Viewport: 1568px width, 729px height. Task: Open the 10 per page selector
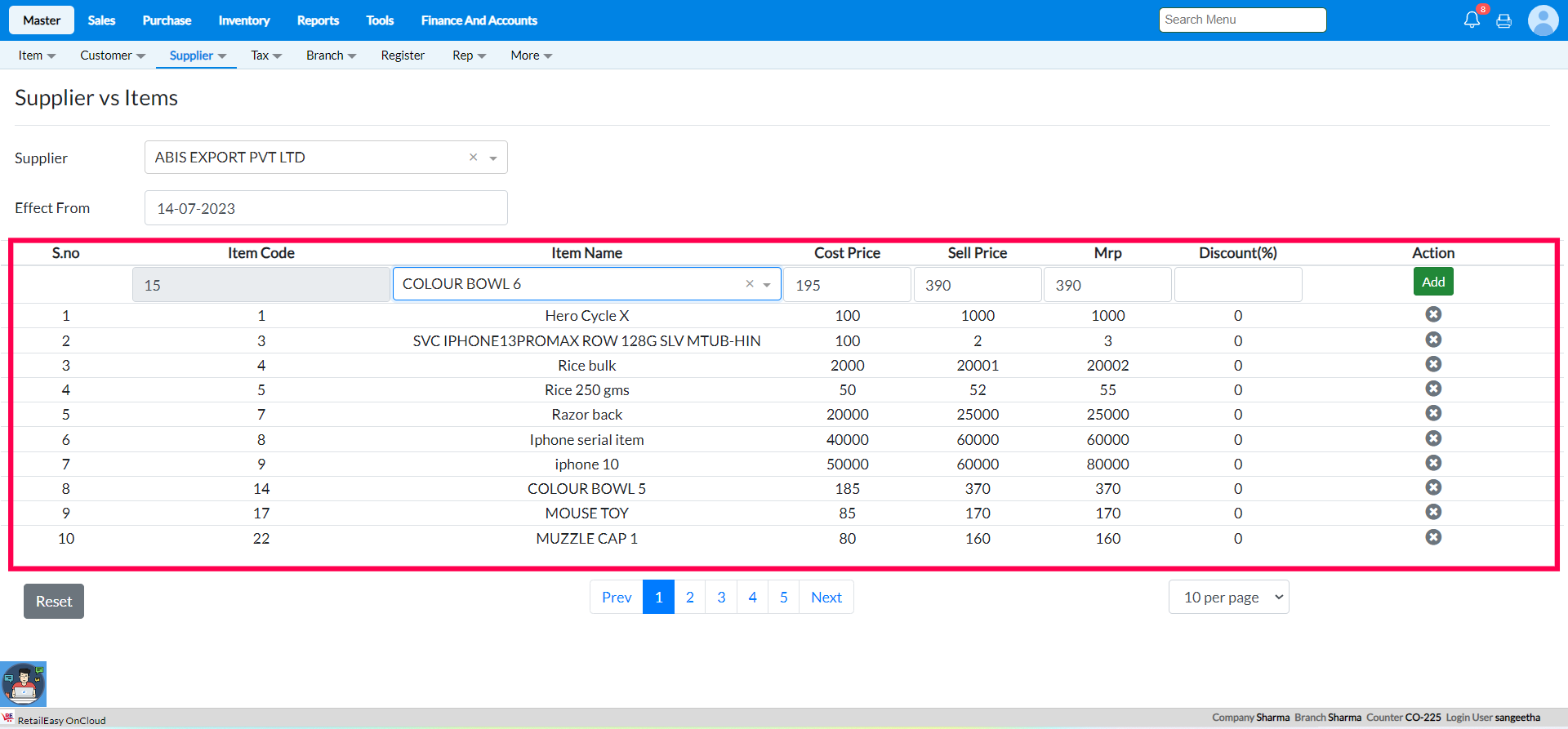pyautogui.click(x=1228, y=598)
